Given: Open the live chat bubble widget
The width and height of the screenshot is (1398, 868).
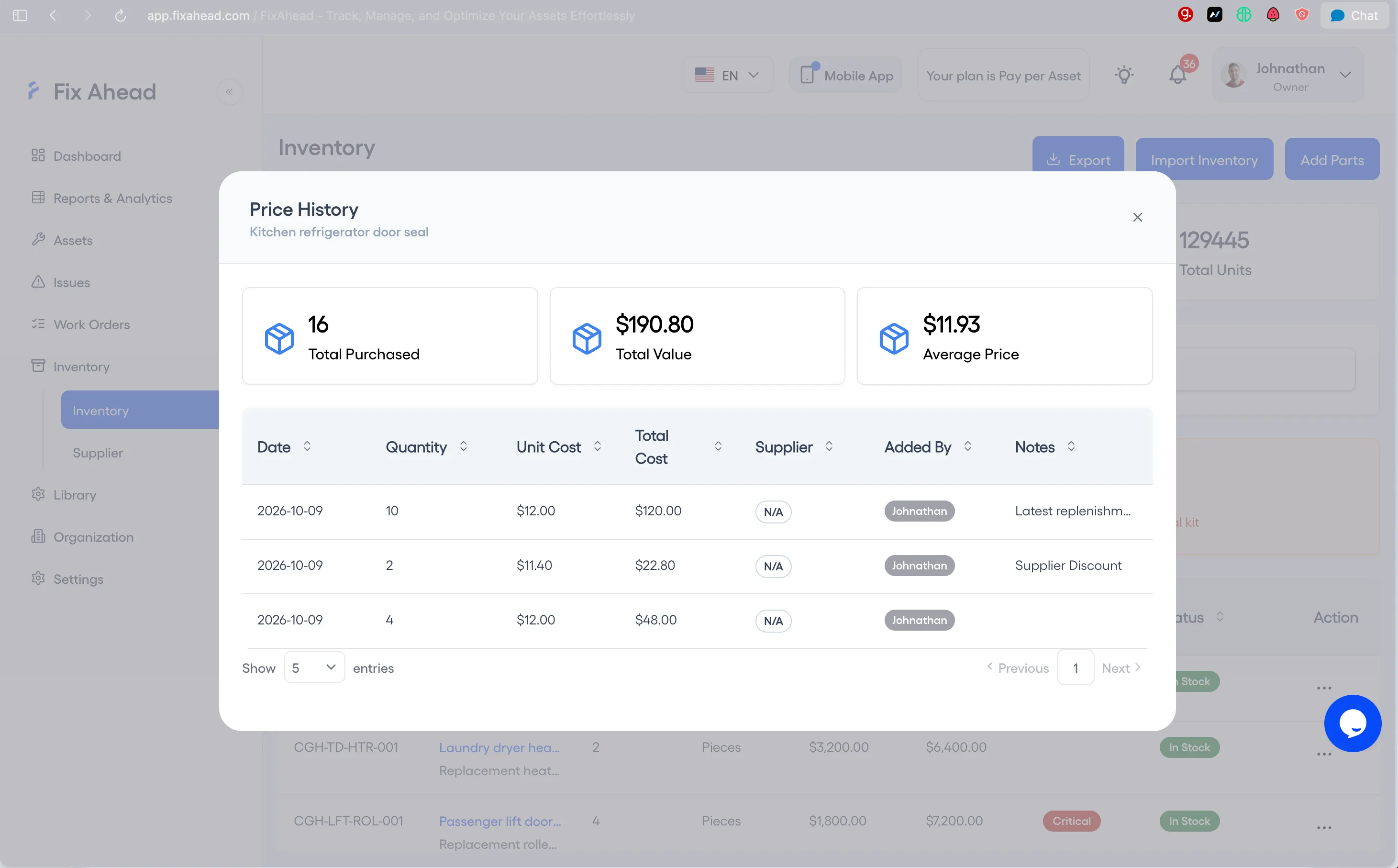Looking at the screenshot, I should coord(1352,723).
